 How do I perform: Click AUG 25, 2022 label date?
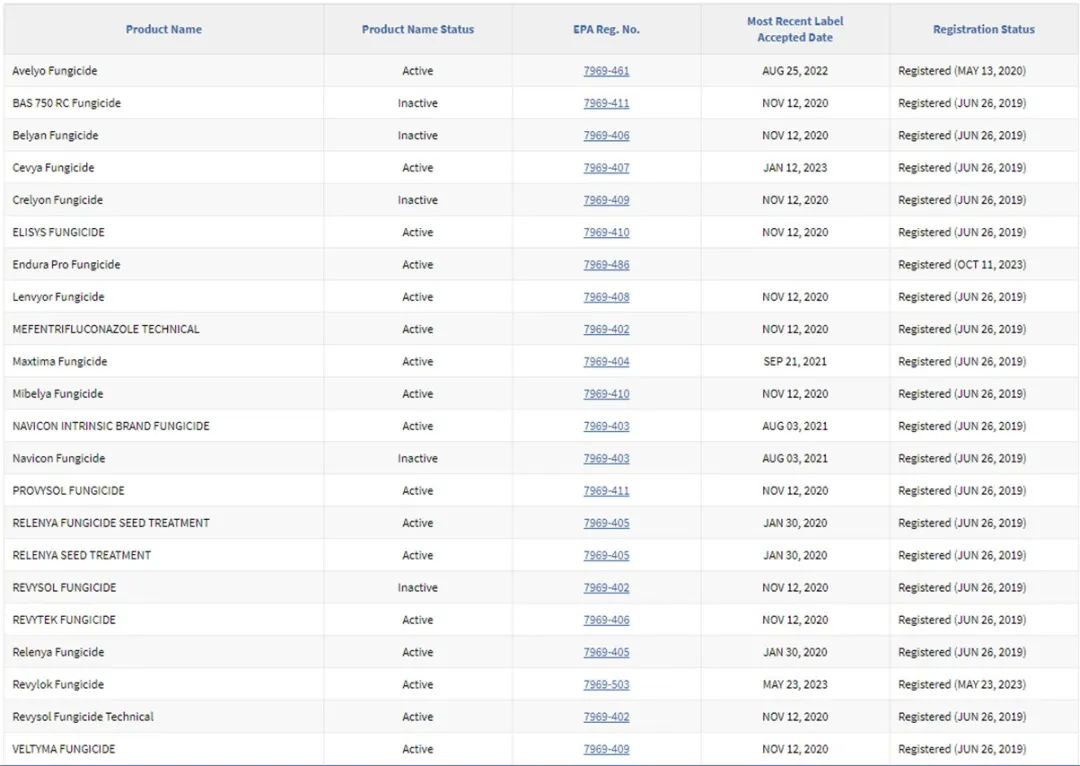coord(795,71)
